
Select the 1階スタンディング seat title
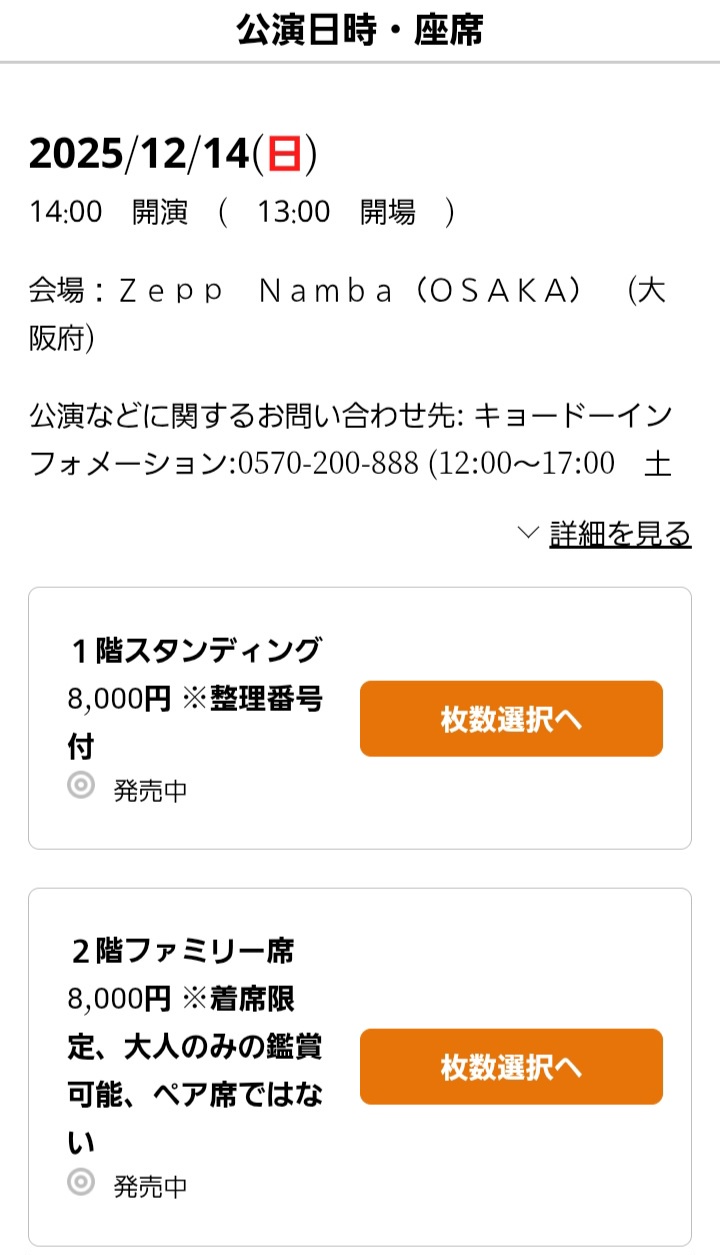(196, 651)
